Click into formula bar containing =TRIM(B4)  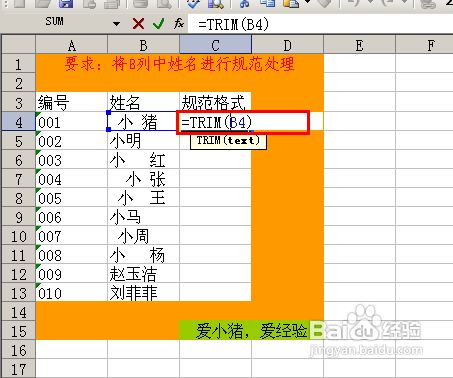click(x=320, y=24)
